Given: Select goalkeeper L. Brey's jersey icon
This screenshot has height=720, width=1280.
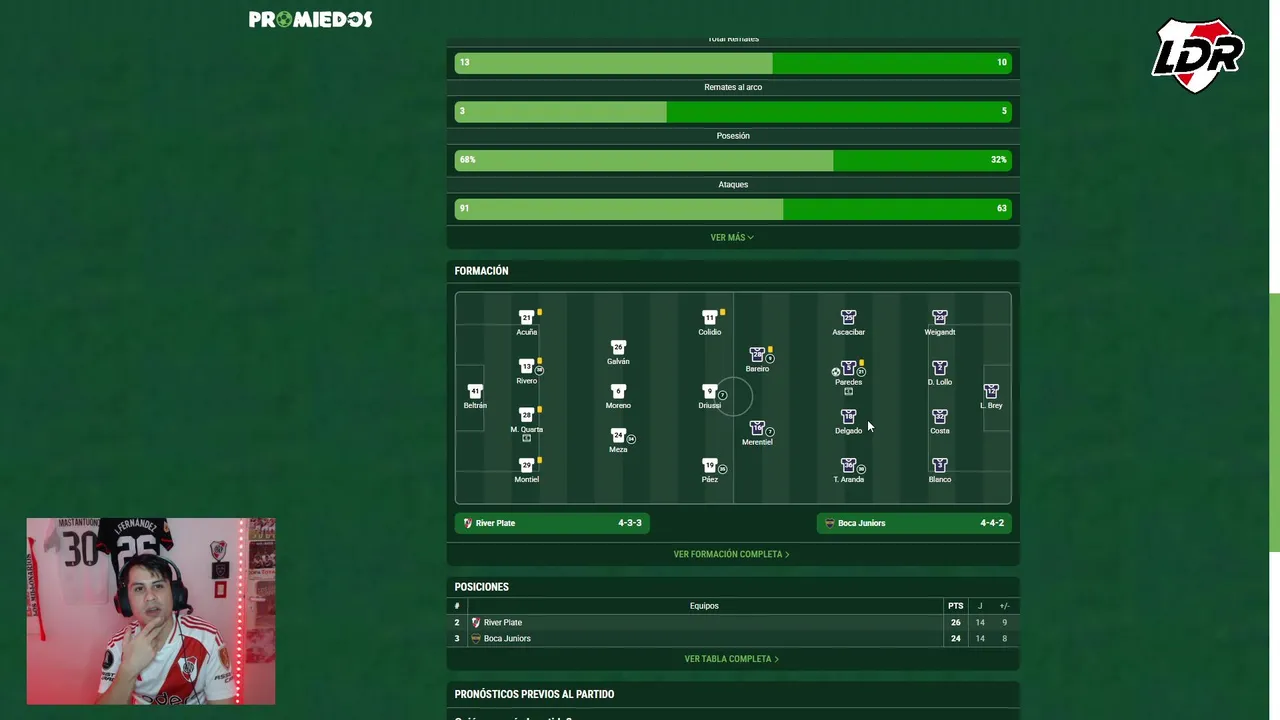Looking at the screenshot, I should coord(991,391).
